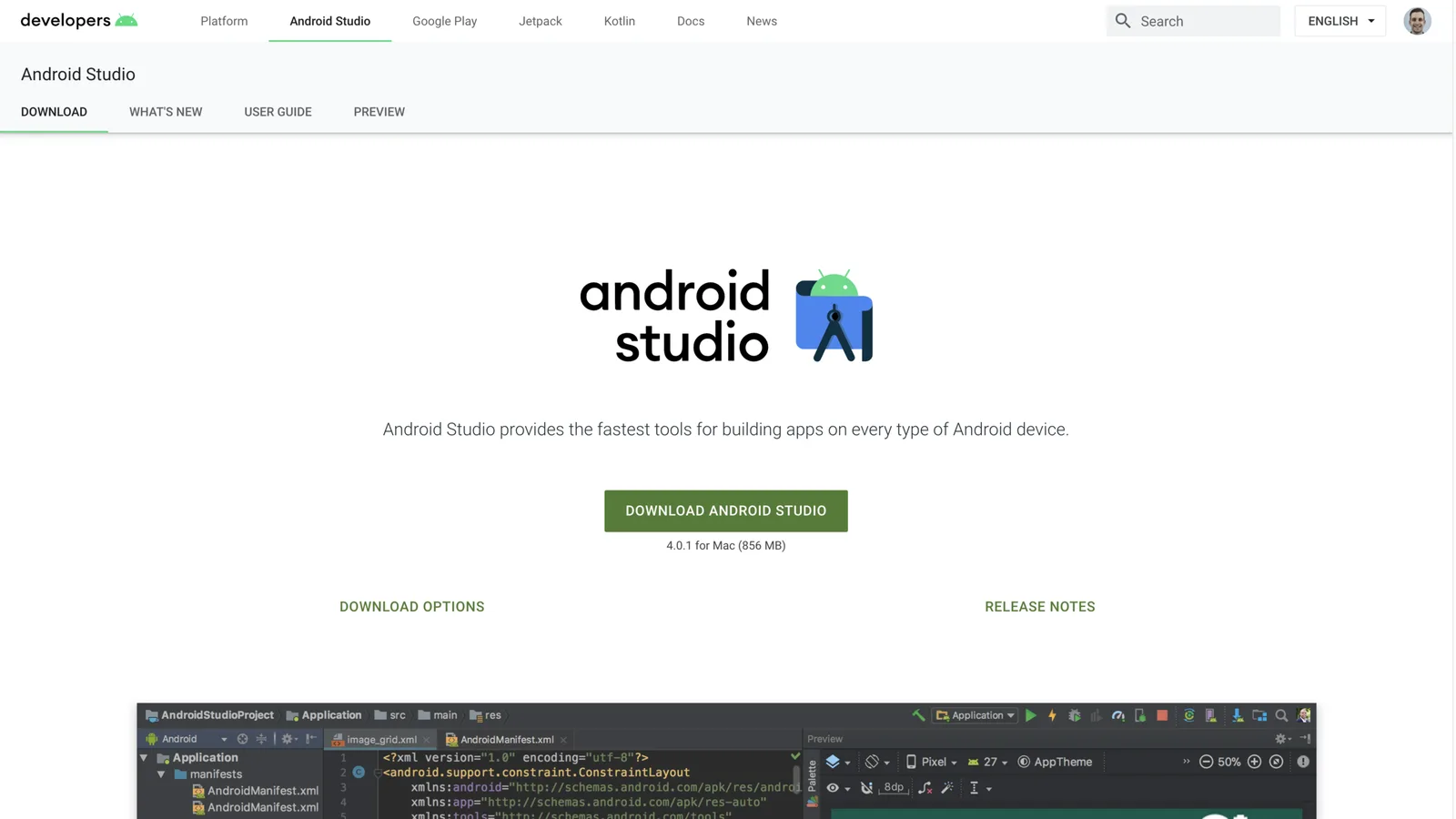Click the Search input field
1456x819 pixels.
pyautogui.click(x=1193, y=21)
